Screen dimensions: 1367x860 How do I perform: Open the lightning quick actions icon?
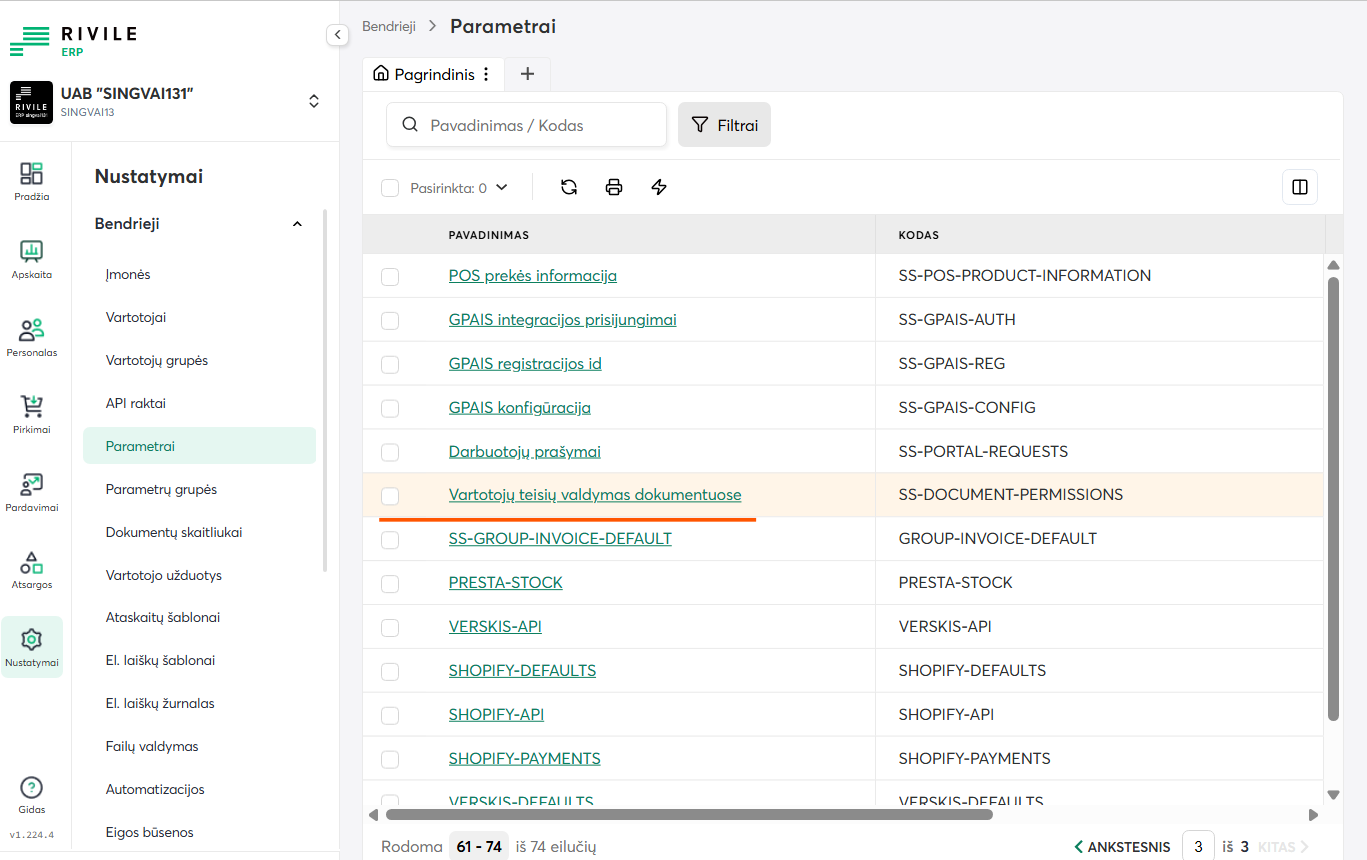(659, 187)
